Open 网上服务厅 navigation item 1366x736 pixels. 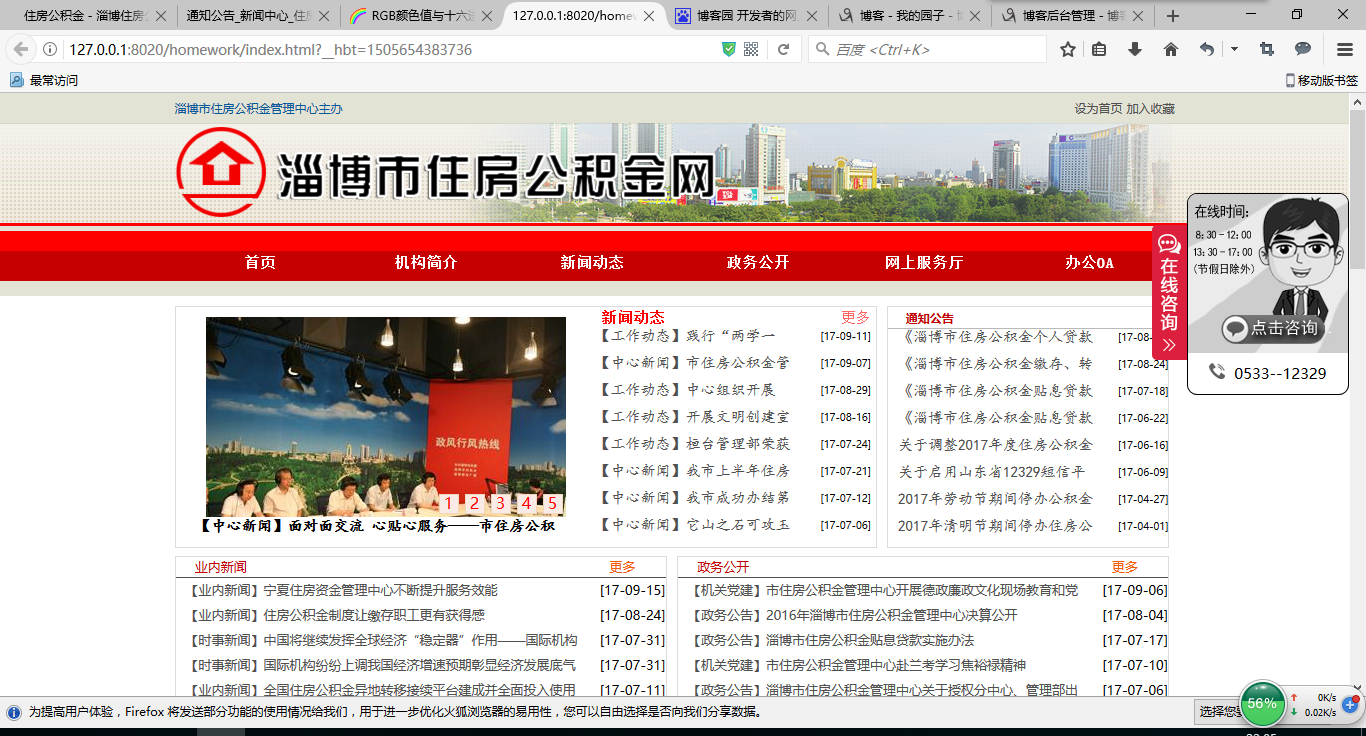coord(924,262)
